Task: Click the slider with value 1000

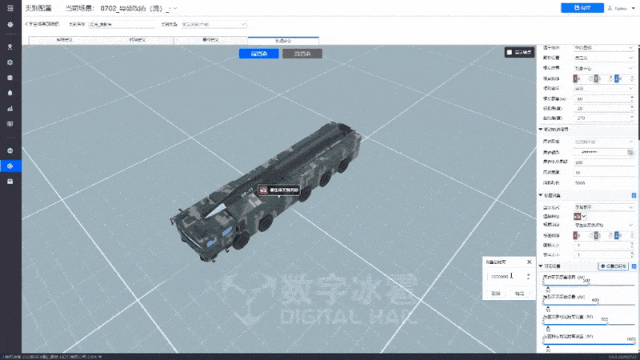Action: coord(589,344)
